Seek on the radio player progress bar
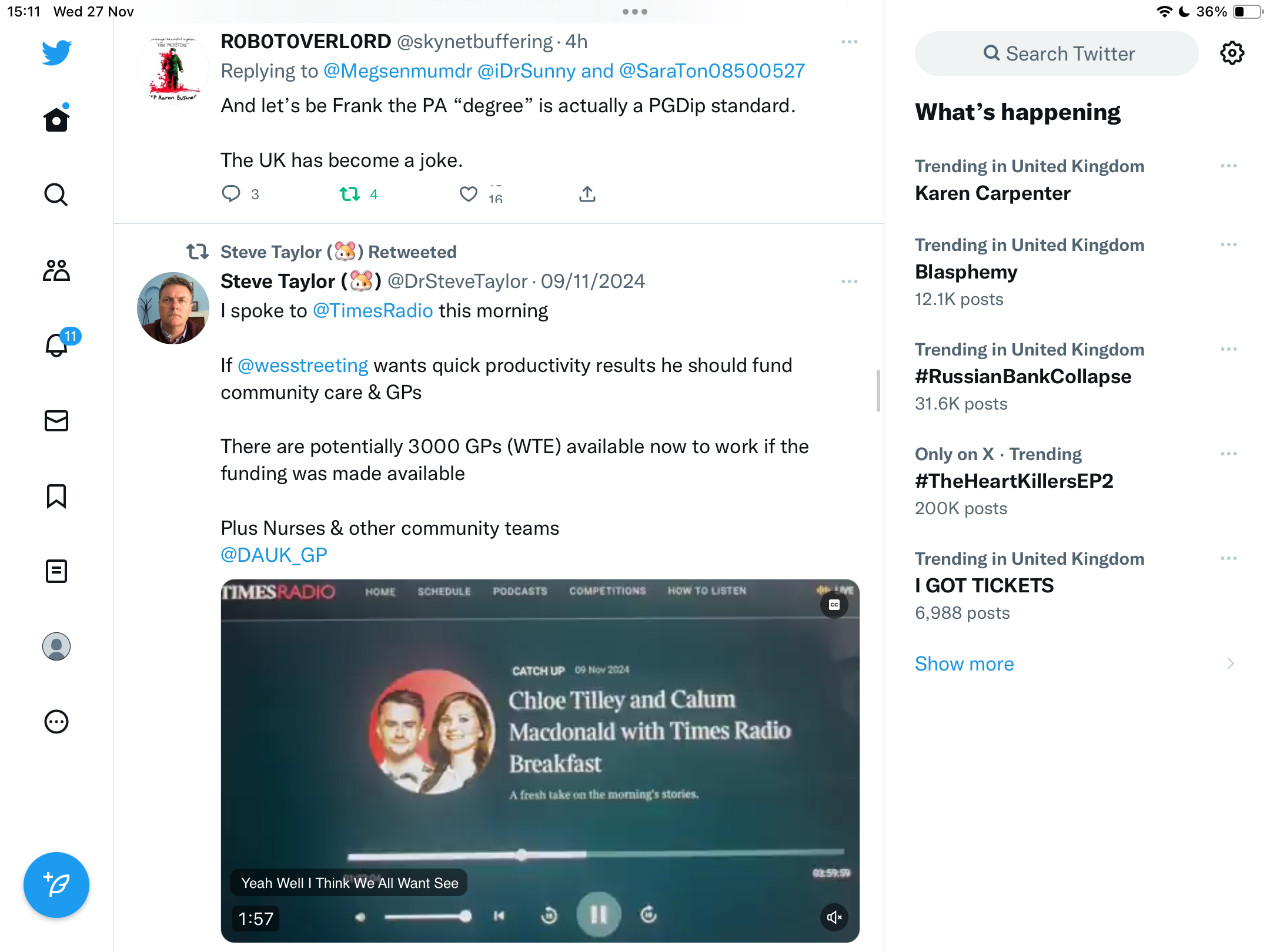The width and height of the screenshot is (1270, 952). (596, 853)
